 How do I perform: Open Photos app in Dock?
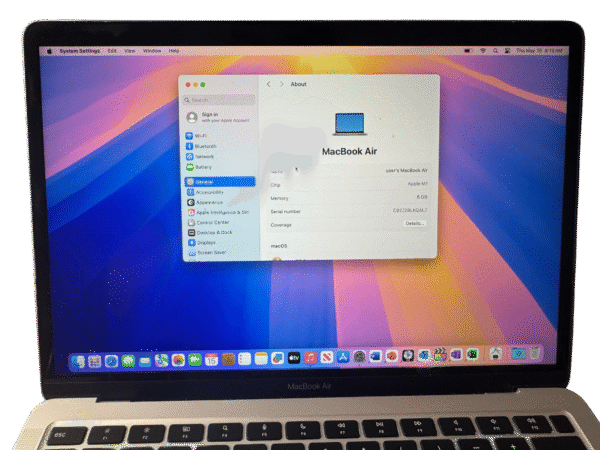(178, 360)
